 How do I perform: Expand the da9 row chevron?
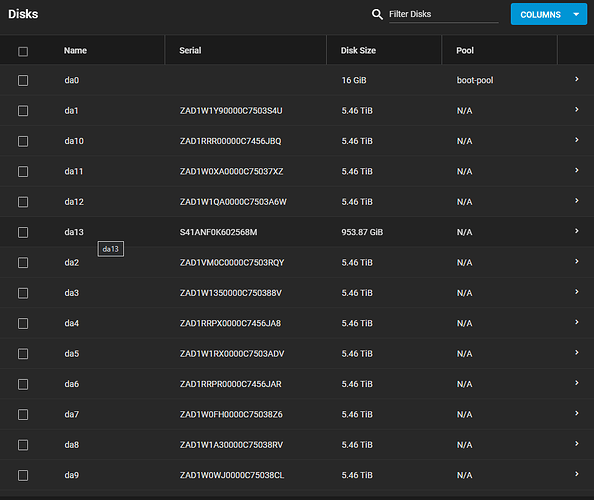click(x=577, y=474)
